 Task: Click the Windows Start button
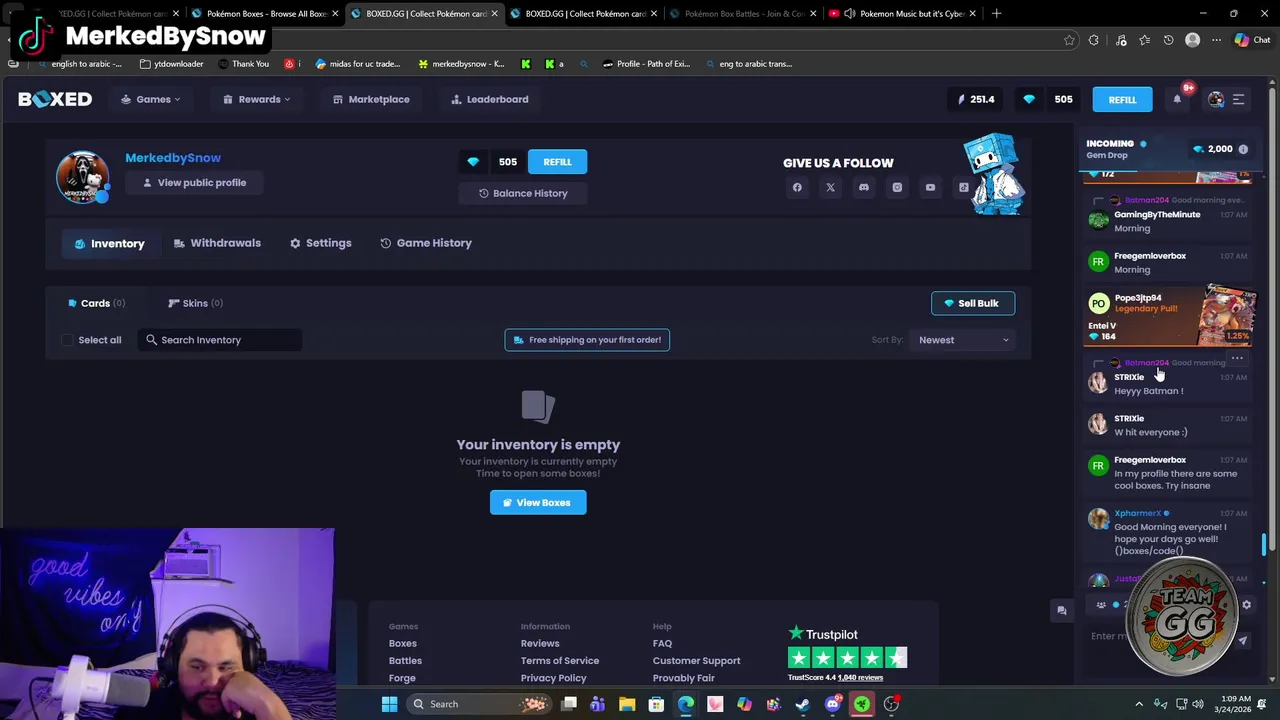click(389, 704)
